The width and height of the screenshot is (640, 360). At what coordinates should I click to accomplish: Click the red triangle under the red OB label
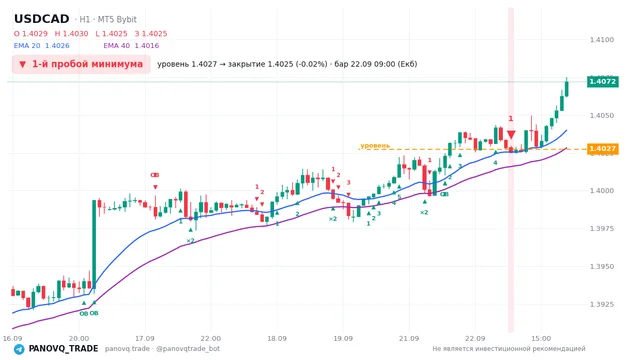point(155,187)
